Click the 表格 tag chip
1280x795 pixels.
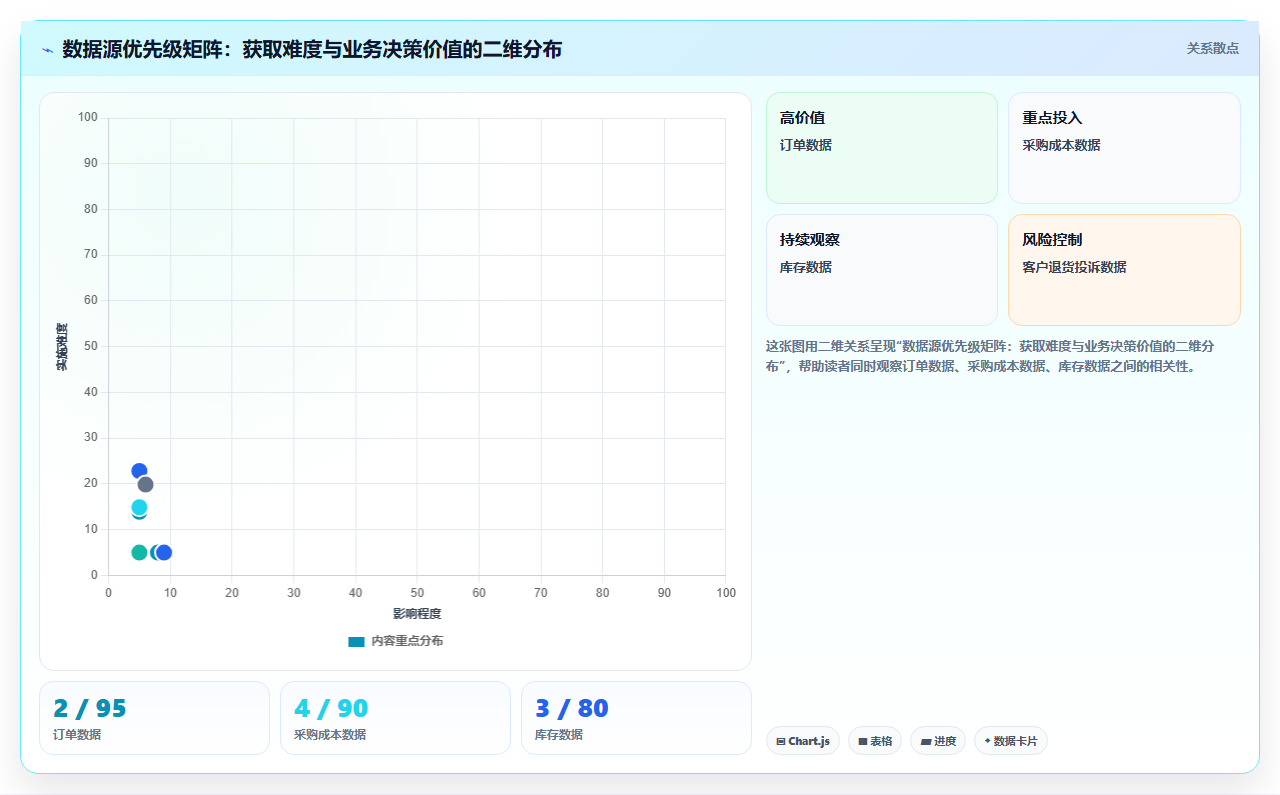875,741
